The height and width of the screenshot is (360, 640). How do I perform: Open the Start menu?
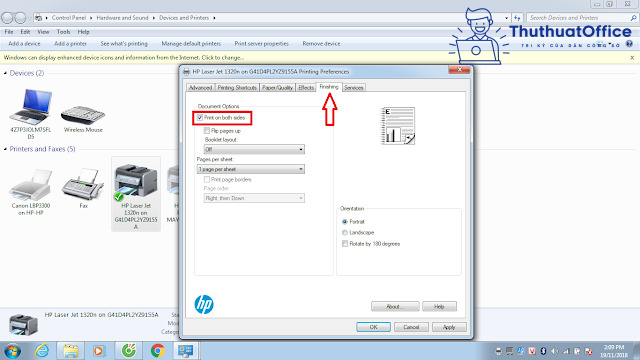(12, 351)
